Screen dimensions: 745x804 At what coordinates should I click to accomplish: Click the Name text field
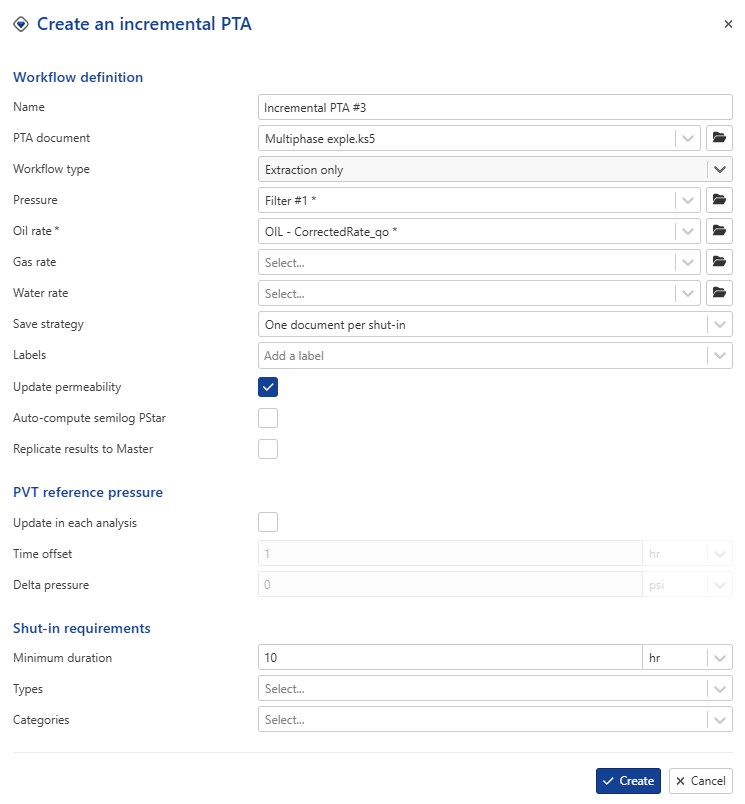[x=494, y=107]
